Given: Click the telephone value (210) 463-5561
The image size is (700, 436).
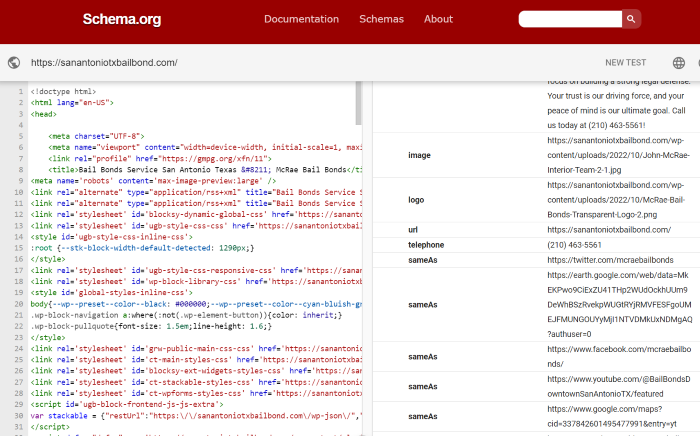Looking at the screenshot, I should click(x=574, y=245).
